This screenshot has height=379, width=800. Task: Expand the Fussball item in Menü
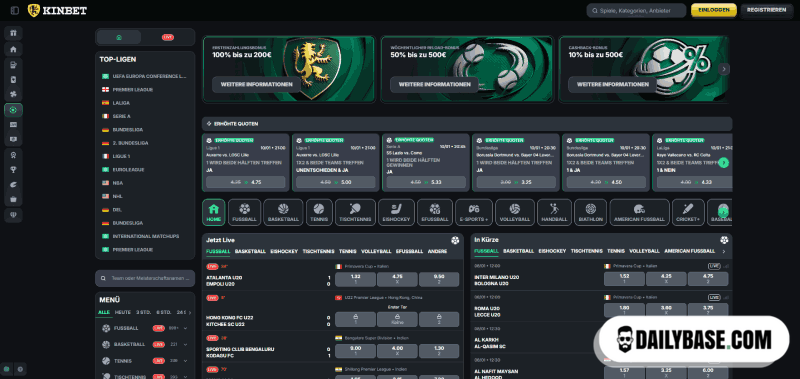pyautogui.click(x=185, y=328)
